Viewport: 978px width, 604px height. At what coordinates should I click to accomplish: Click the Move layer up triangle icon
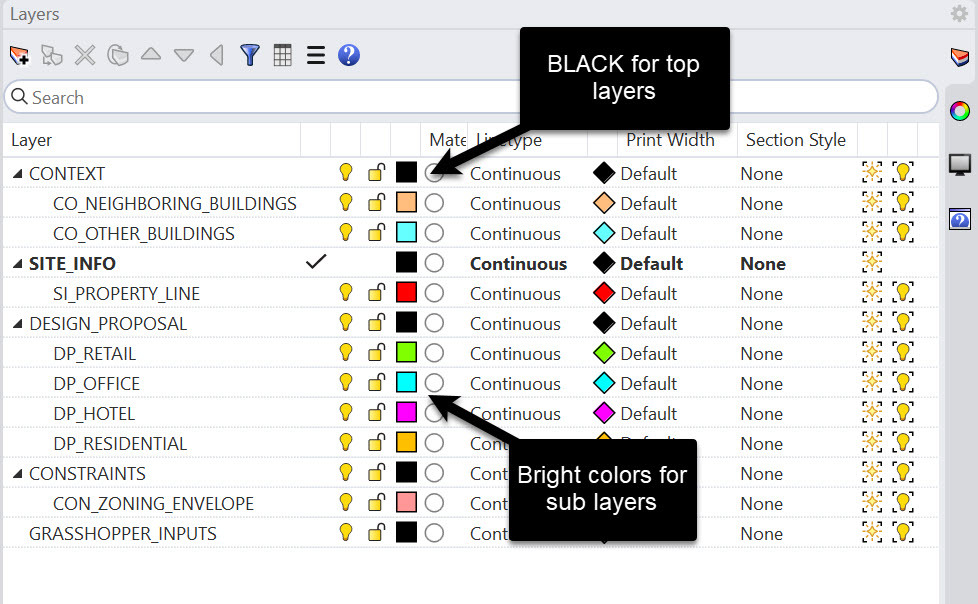151,54
